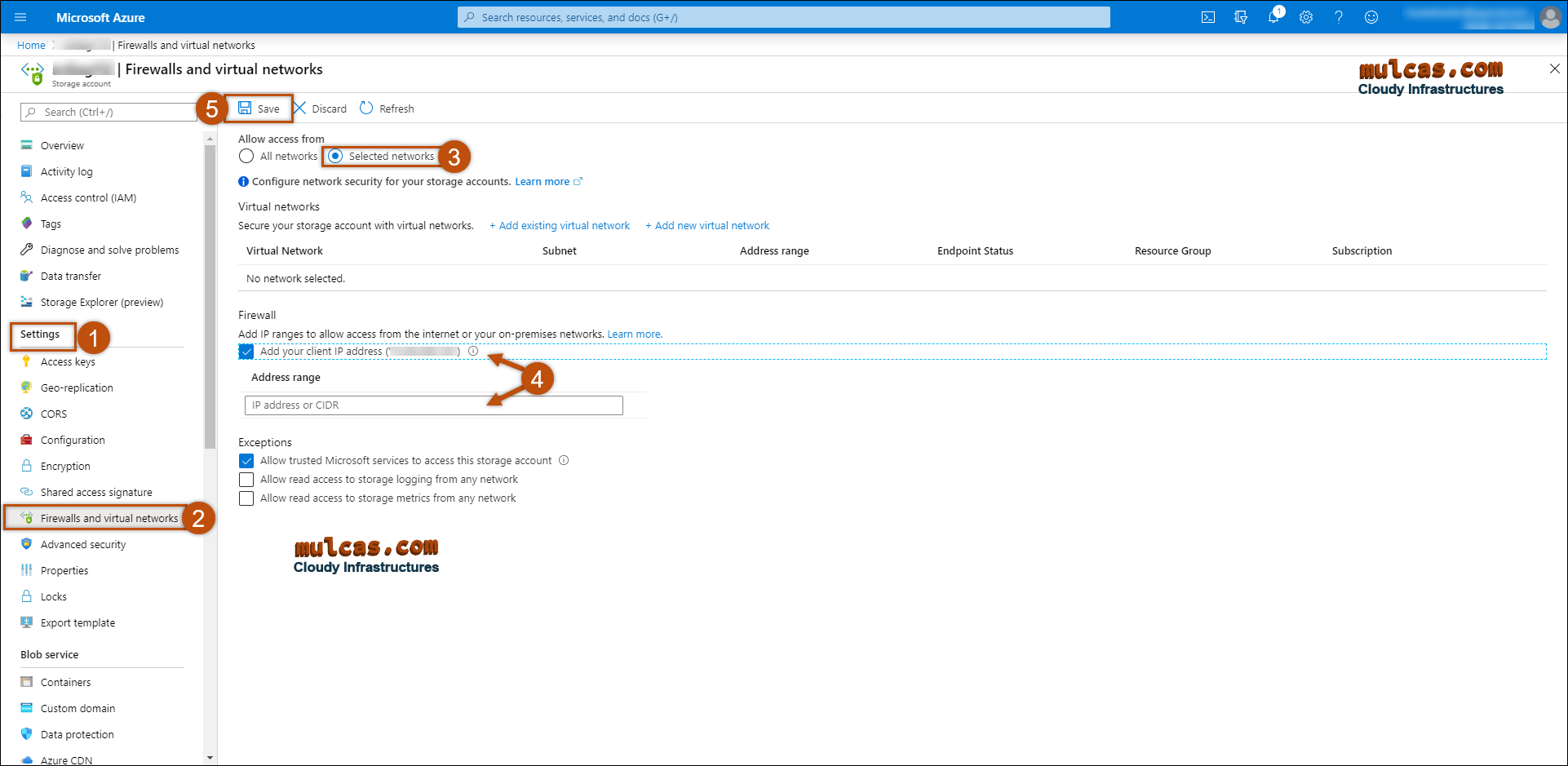Viewport: 1568px width, 766px height.
Task: Click the top resource search bar
Action: click(783, 17)
